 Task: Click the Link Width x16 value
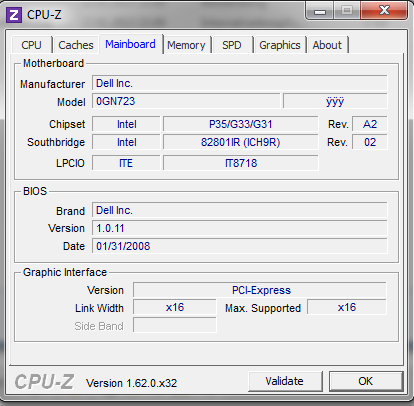175,307
